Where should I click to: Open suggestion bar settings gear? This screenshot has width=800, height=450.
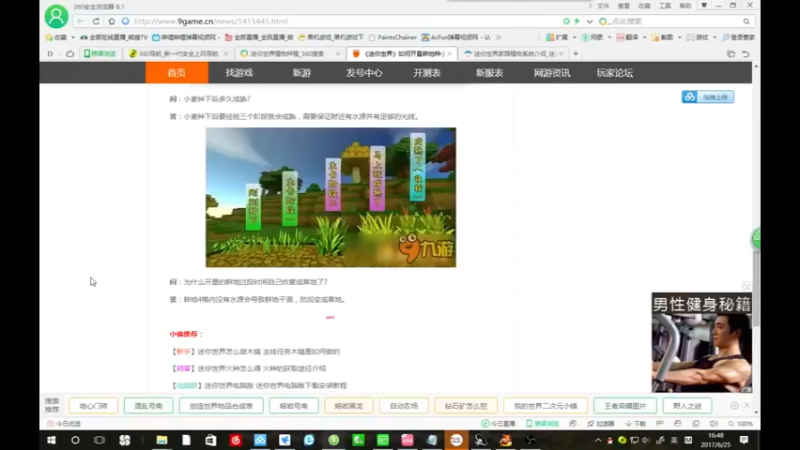pyautogui.click(x=734, y=406)
